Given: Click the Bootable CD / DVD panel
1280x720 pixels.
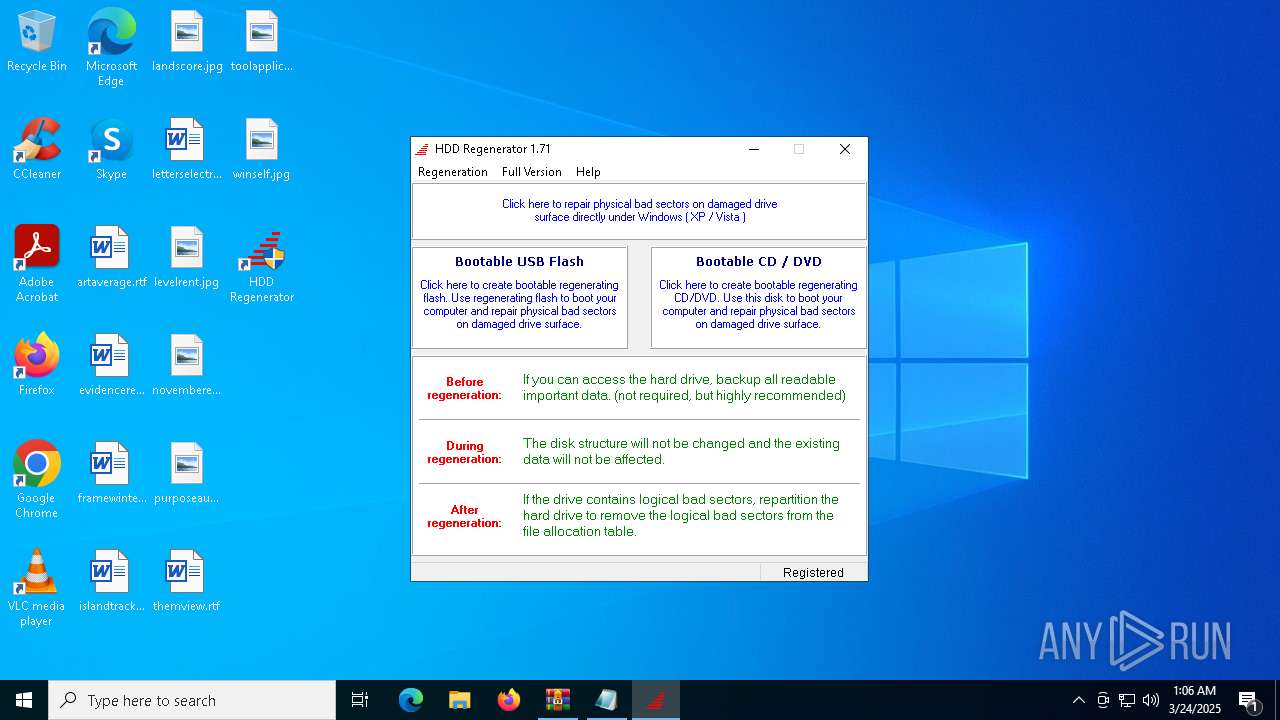Looking at the screenshot, I should (x=758, y=298).
